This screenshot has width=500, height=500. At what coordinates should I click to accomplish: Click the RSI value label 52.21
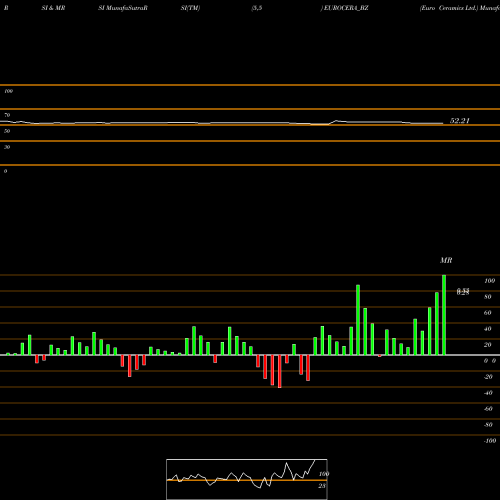(460, 121)
